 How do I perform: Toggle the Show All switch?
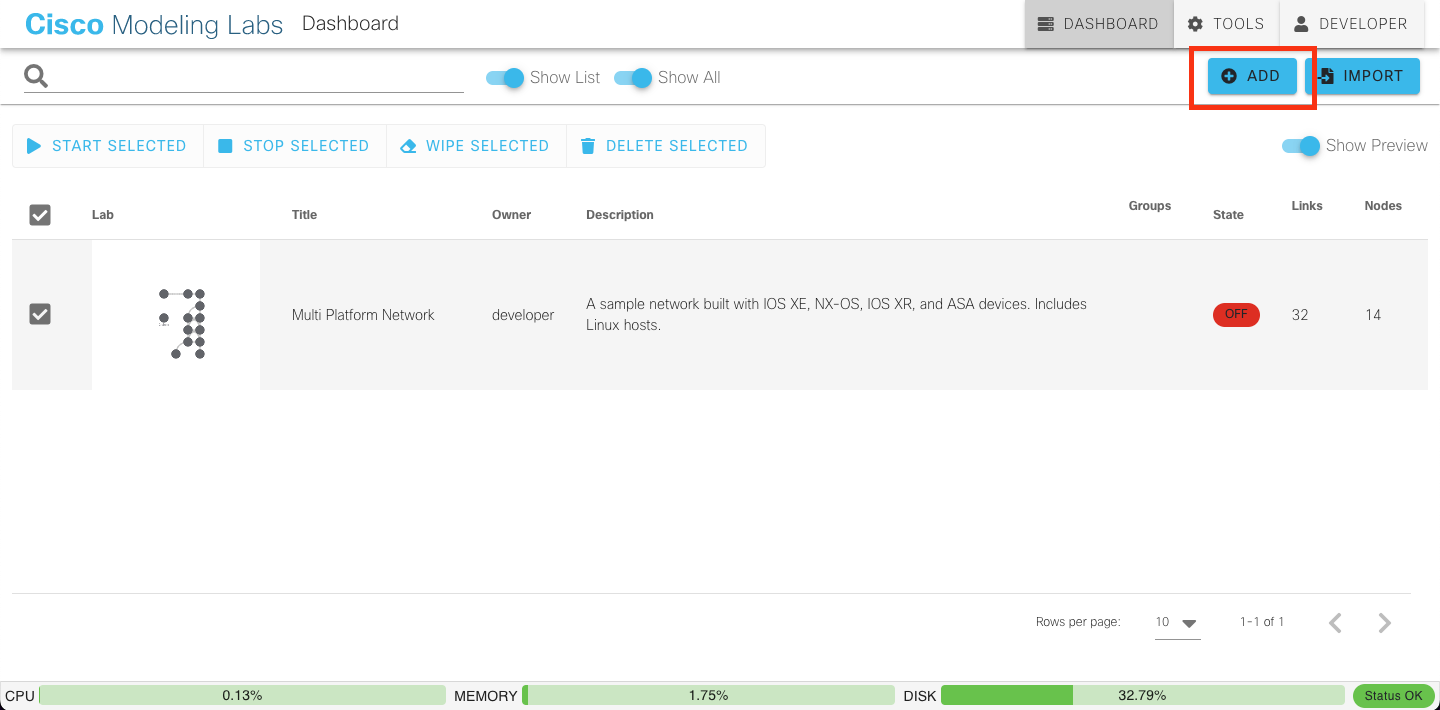[x=633, y=78]
